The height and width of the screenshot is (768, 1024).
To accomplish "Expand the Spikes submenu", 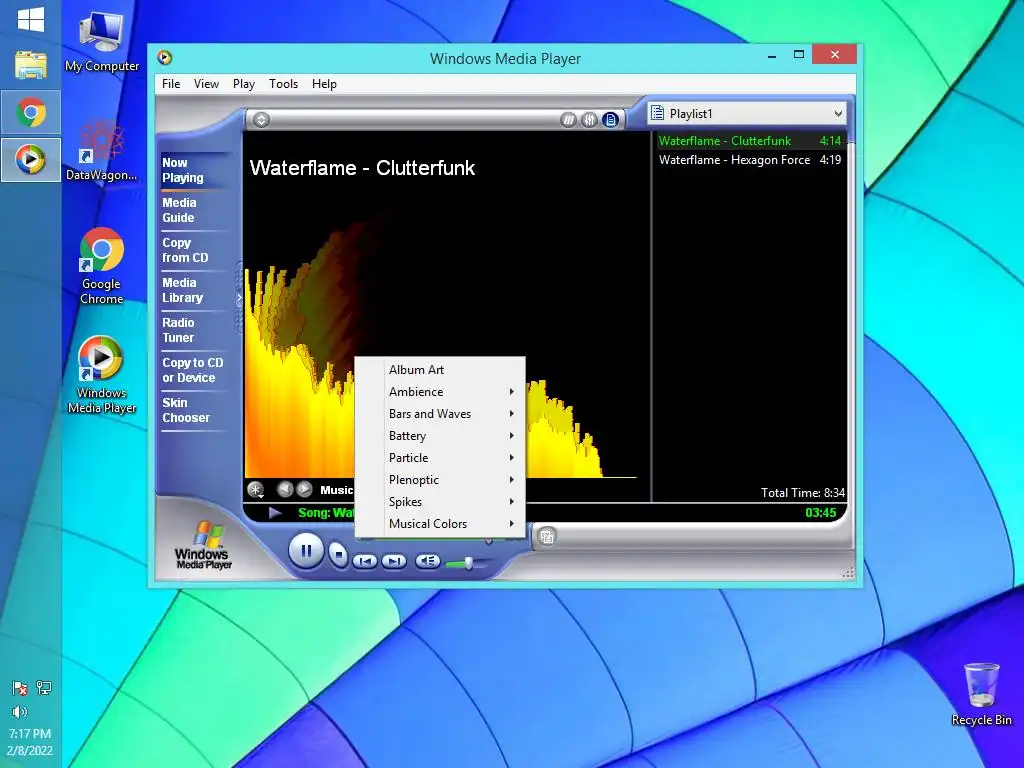I will click(440, 502).
